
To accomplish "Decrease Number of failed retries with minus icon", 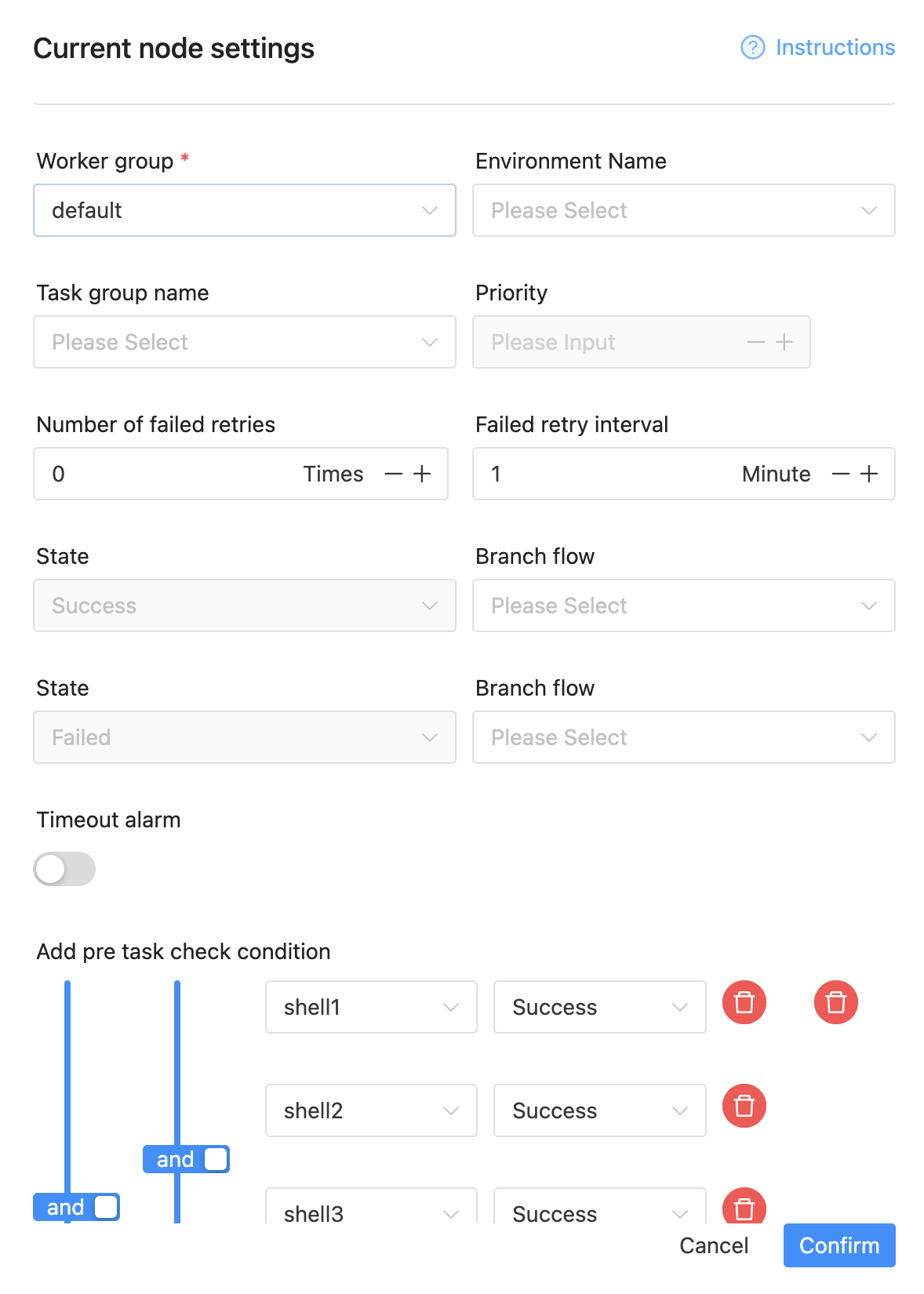I will 393,474.
